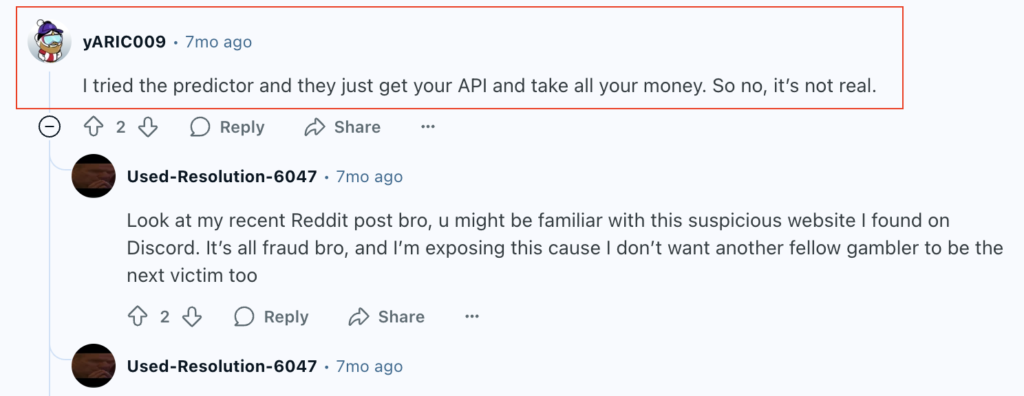Open three-dot menu on Used-Resolution-6047's reply
Viewport: 1024px width, 396px height.
click(x=472, y=317)
